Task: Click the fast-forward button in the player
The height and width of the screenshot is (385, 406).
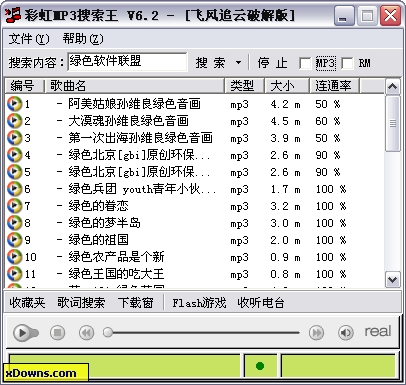Action: [x=316, y=332]
